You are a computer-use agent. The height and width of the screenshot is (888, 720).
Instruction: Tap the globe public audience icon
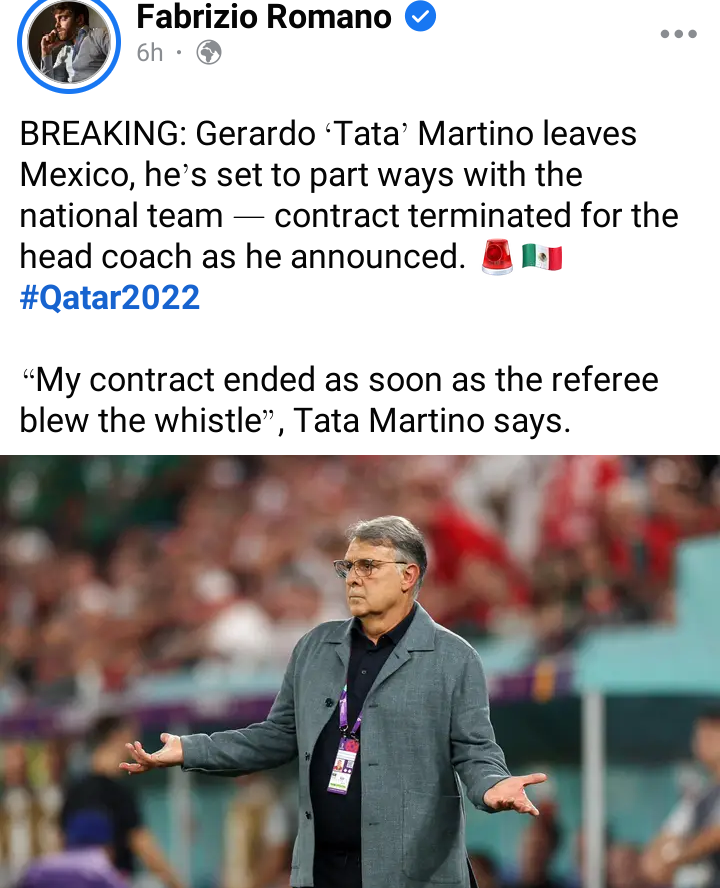click(208, 53)
